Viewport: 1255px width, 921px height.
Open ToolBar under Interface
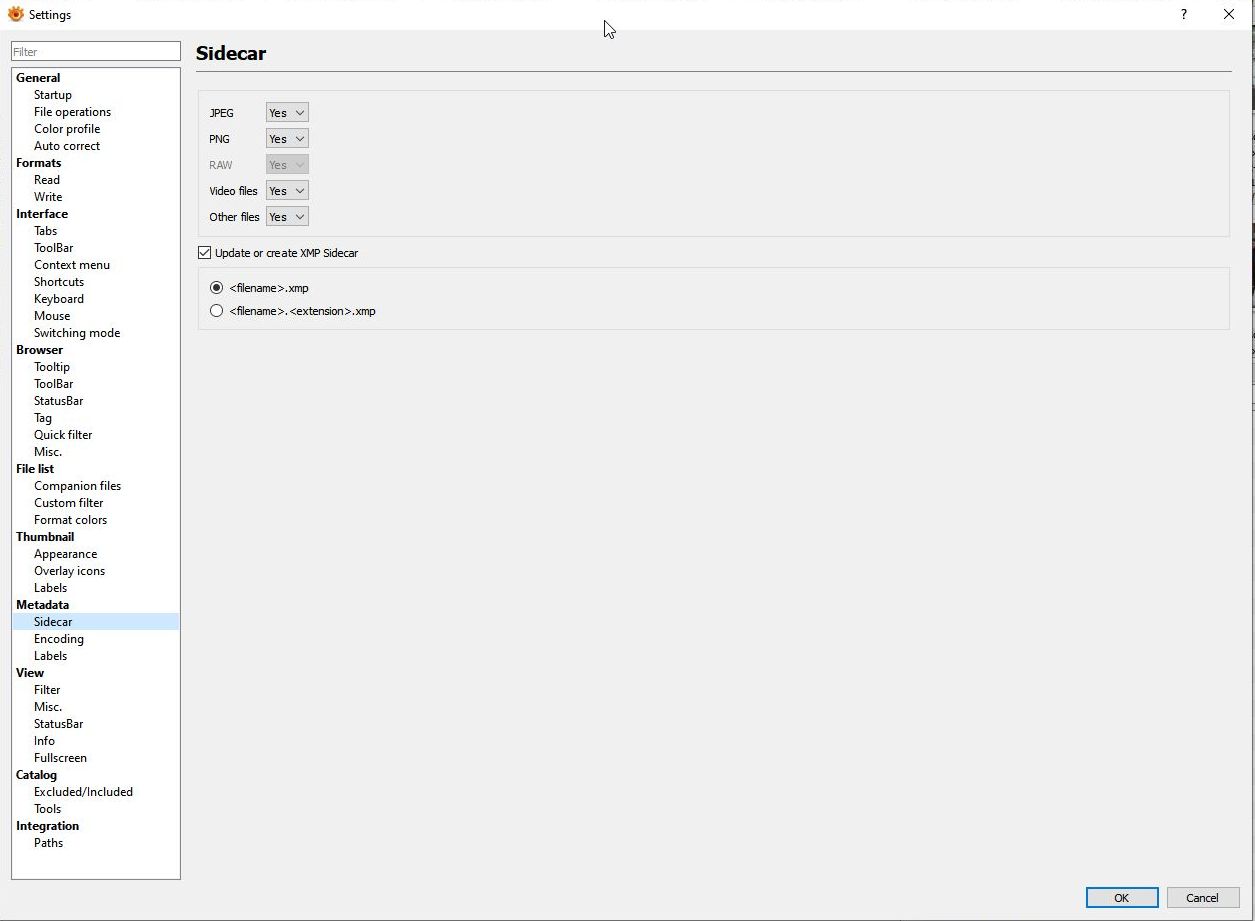click(x=54, y=248)
